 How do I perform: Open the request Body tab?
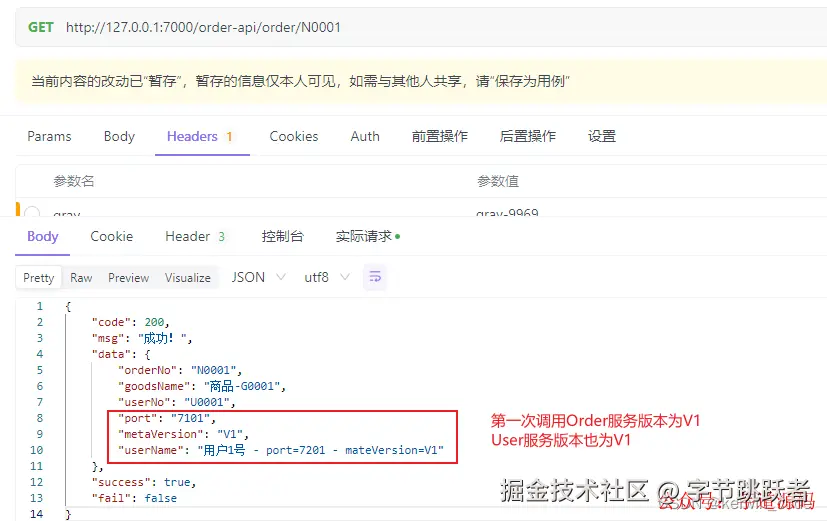[x=119, y=137]
